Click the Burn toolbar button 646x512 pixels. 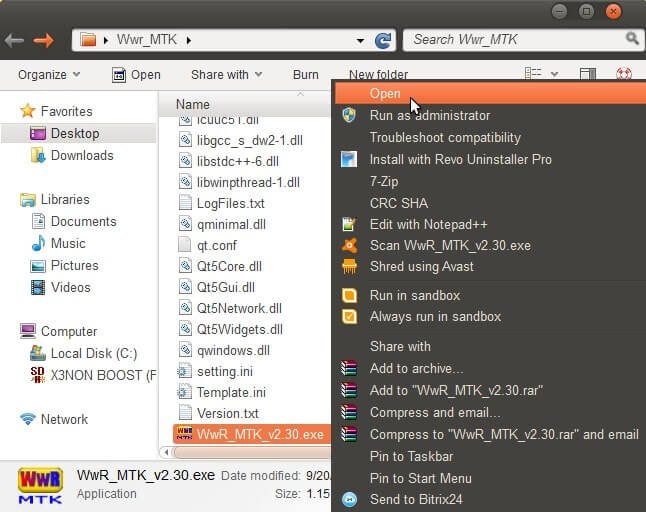(x=305, y=75)
